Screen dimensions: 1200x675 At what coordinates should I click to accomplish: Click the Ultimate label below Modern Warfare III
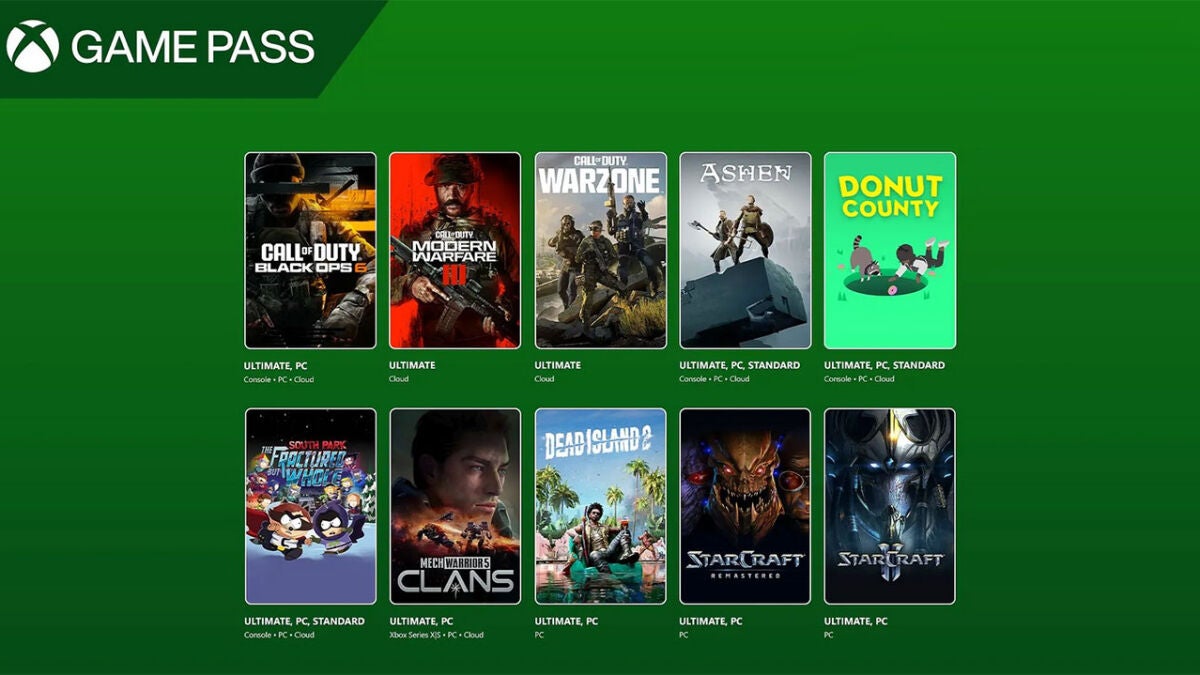point(412,366)
